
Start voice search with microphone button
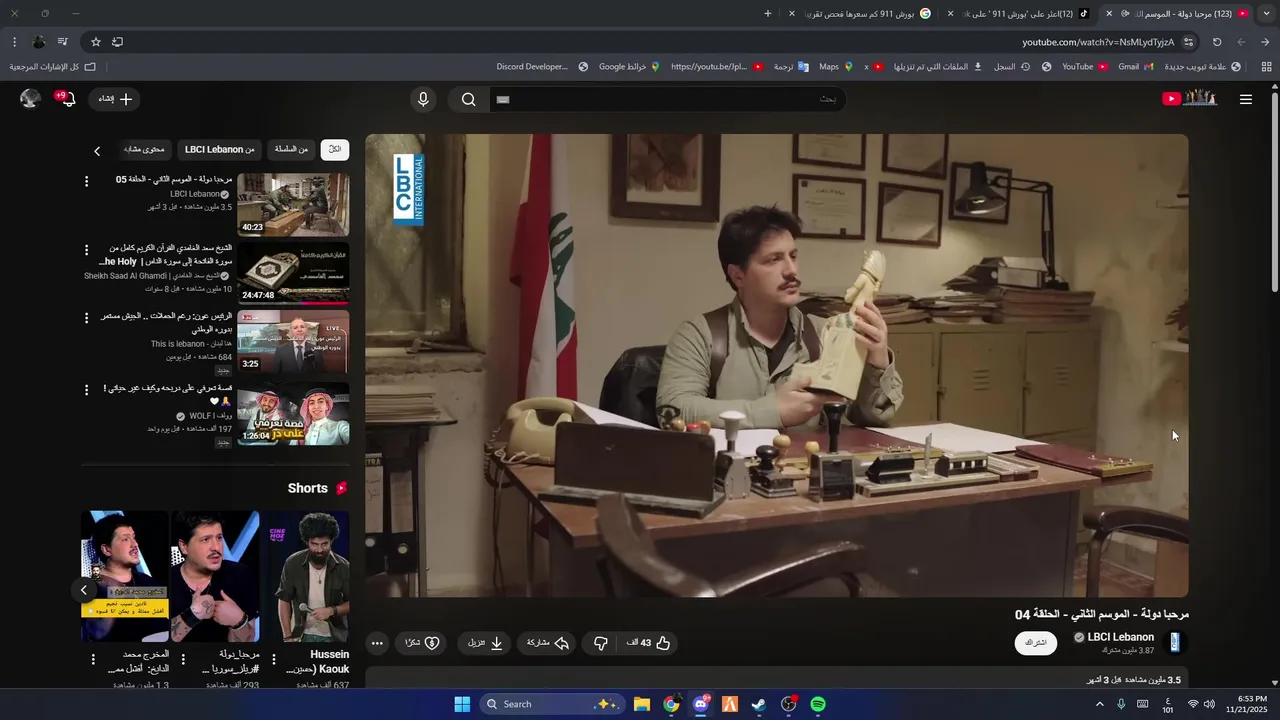(x=423, y=99)
